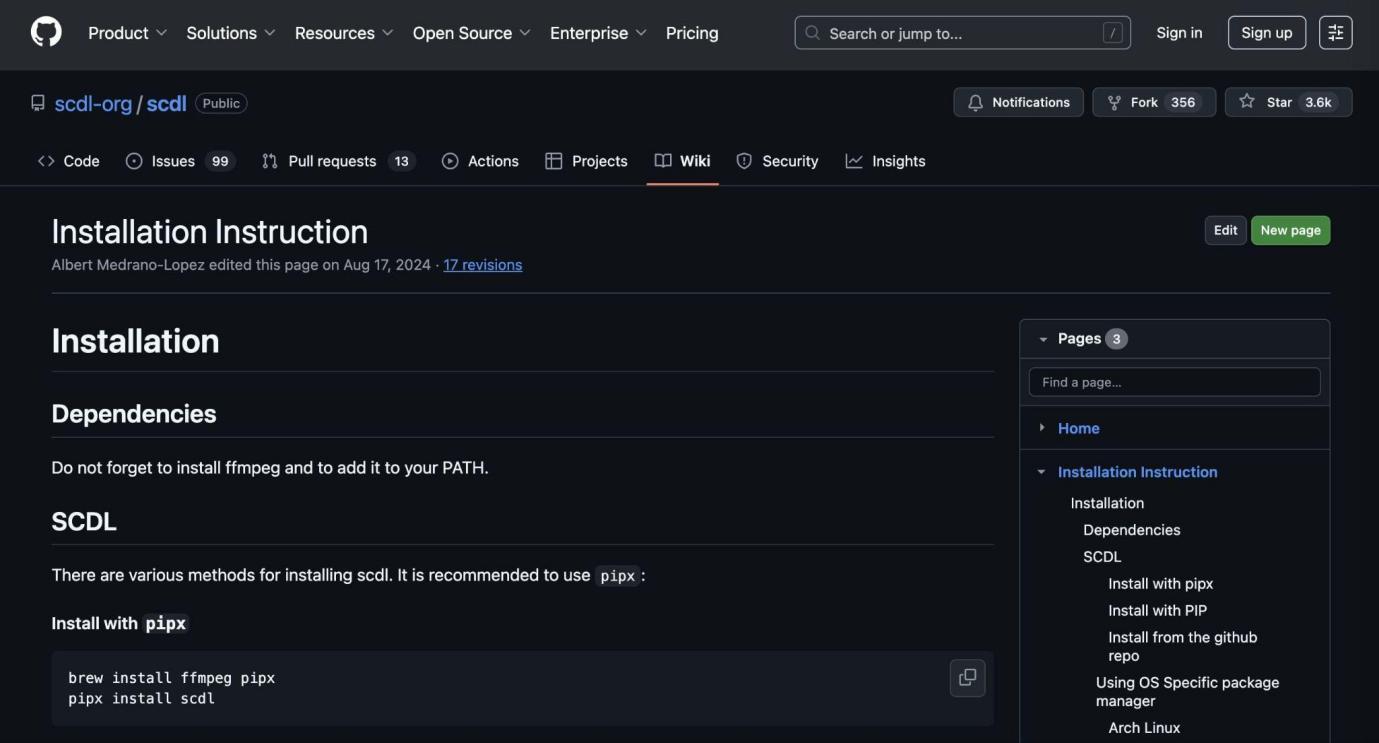1379x743 pixels.
Task: Open the Pricing page
Action: click(x=692, y=33)
